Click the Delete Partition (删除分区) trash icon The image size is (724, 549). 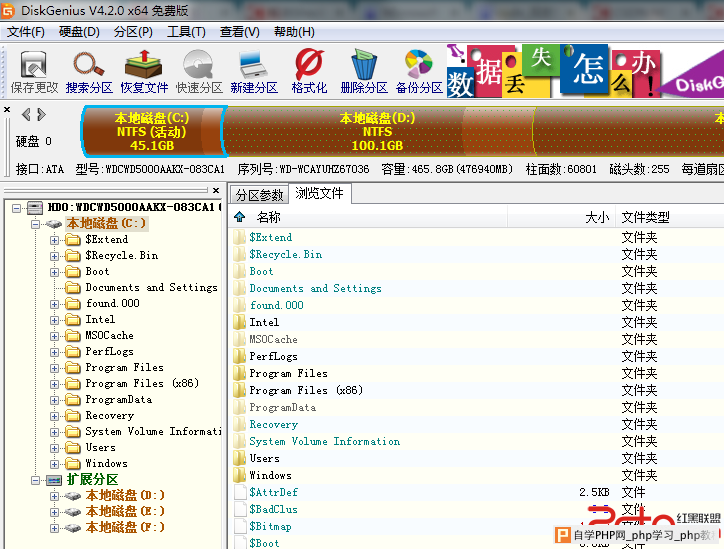click(364, 65)
